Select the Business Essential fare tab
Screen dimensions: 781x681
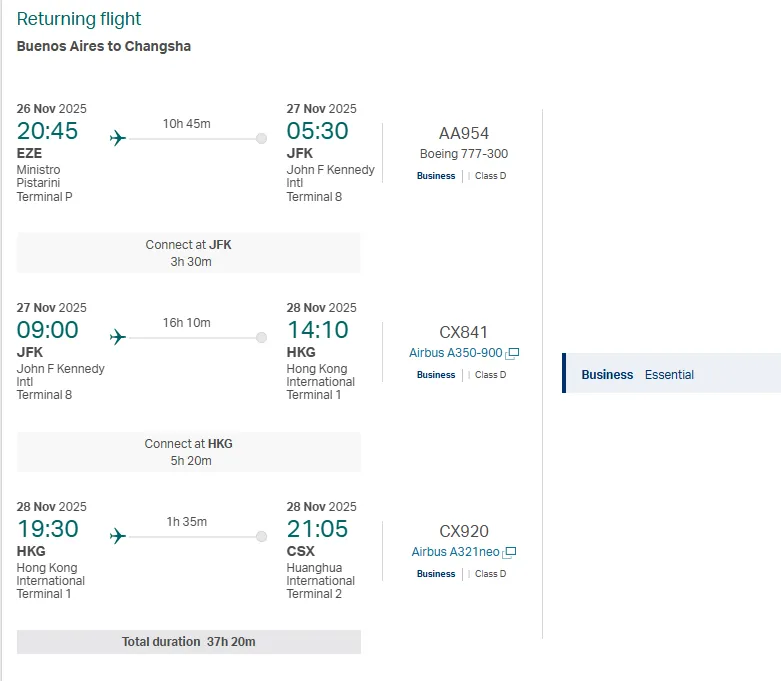click(x=670, y=374)
